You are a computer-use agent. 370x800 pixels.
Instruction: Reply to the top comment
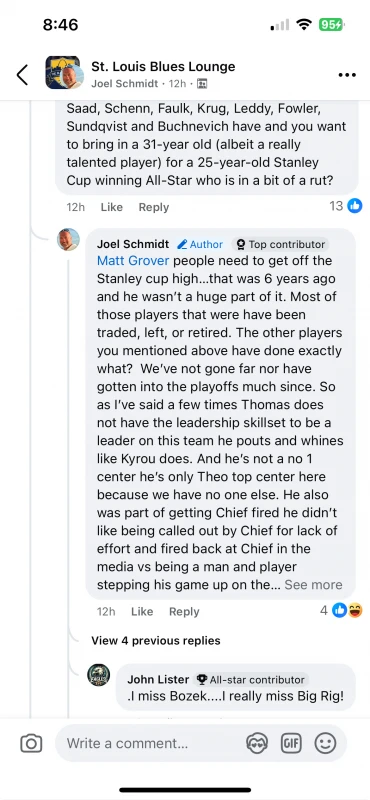tap(154, 207)
